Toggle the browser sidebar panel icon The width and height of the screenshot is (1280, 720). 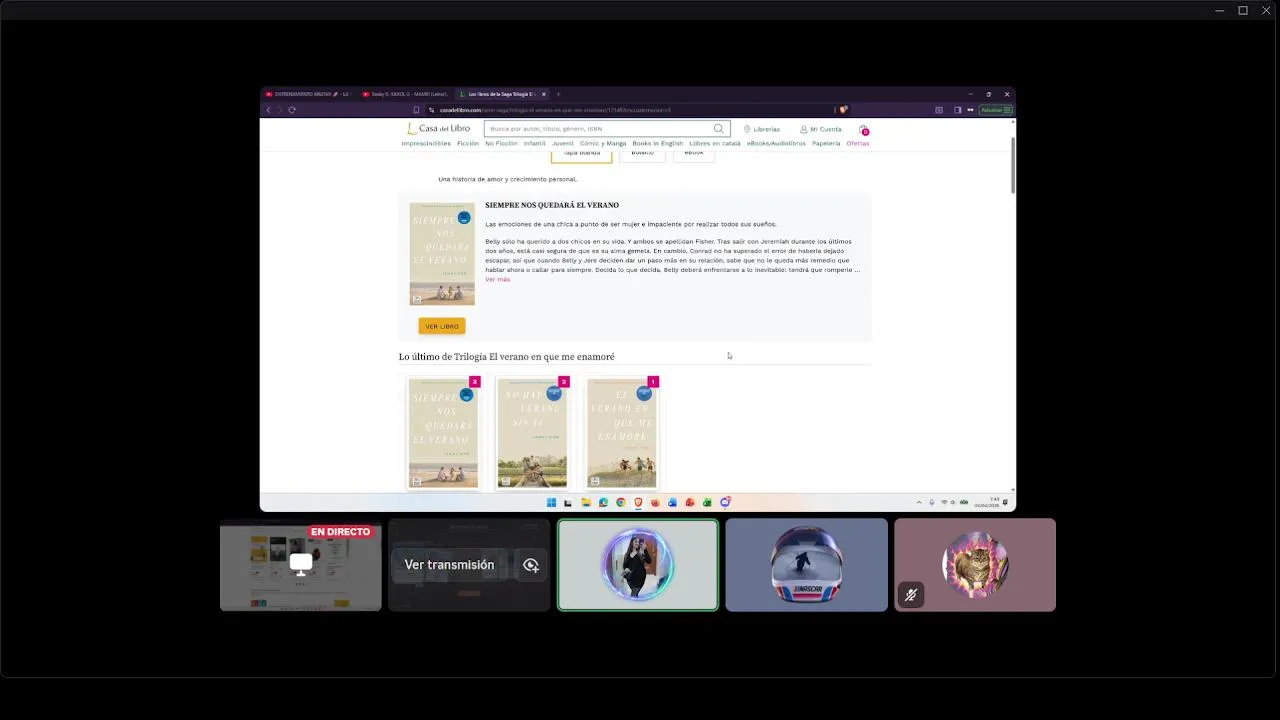coord(957,110)
